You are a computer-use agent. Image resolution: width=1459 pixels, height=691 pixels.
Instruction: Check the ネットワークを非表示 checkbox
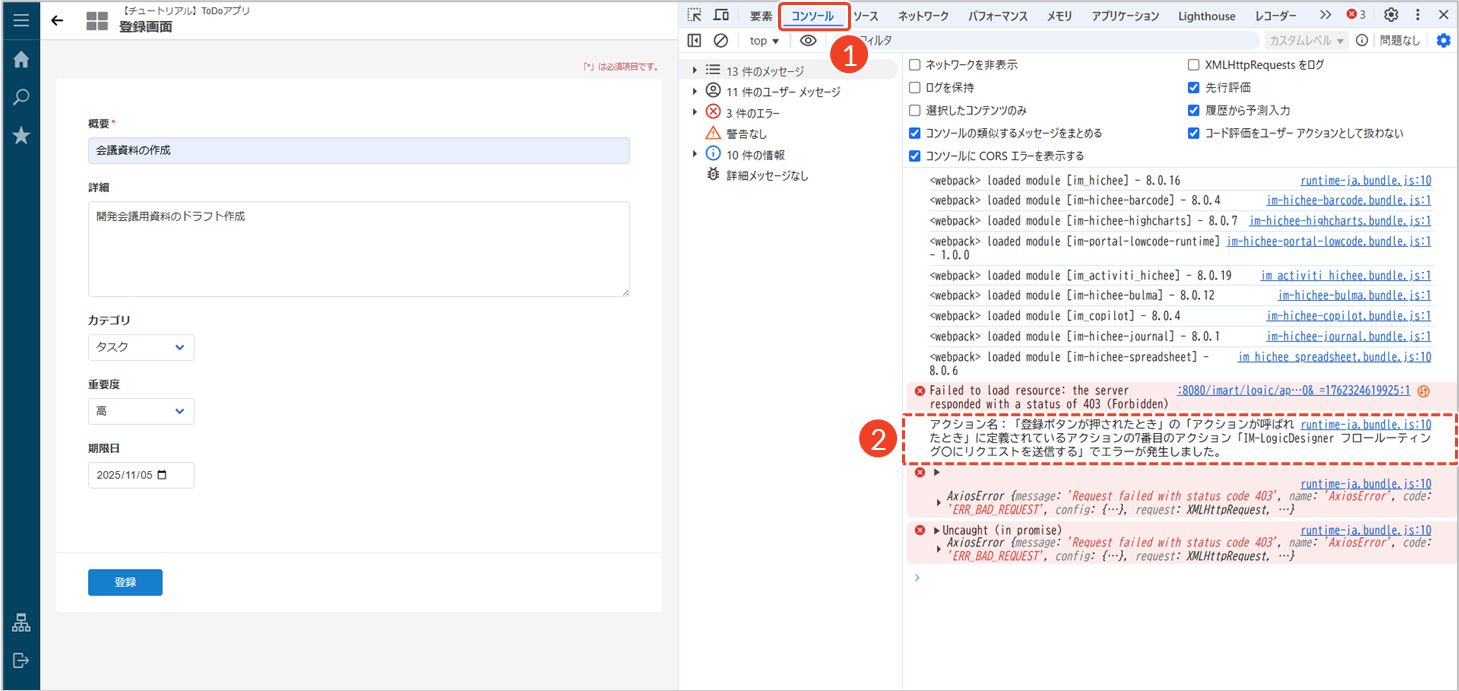coord(915,64)
